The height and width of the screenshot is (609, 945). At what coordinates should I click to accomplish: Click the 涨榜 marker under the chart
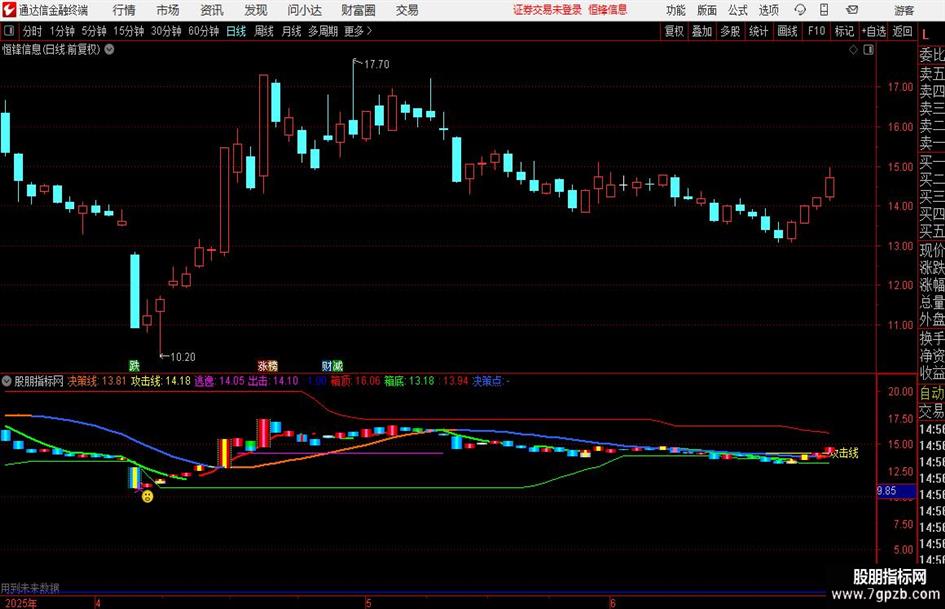pyautogui.click(x=268, y=365)
